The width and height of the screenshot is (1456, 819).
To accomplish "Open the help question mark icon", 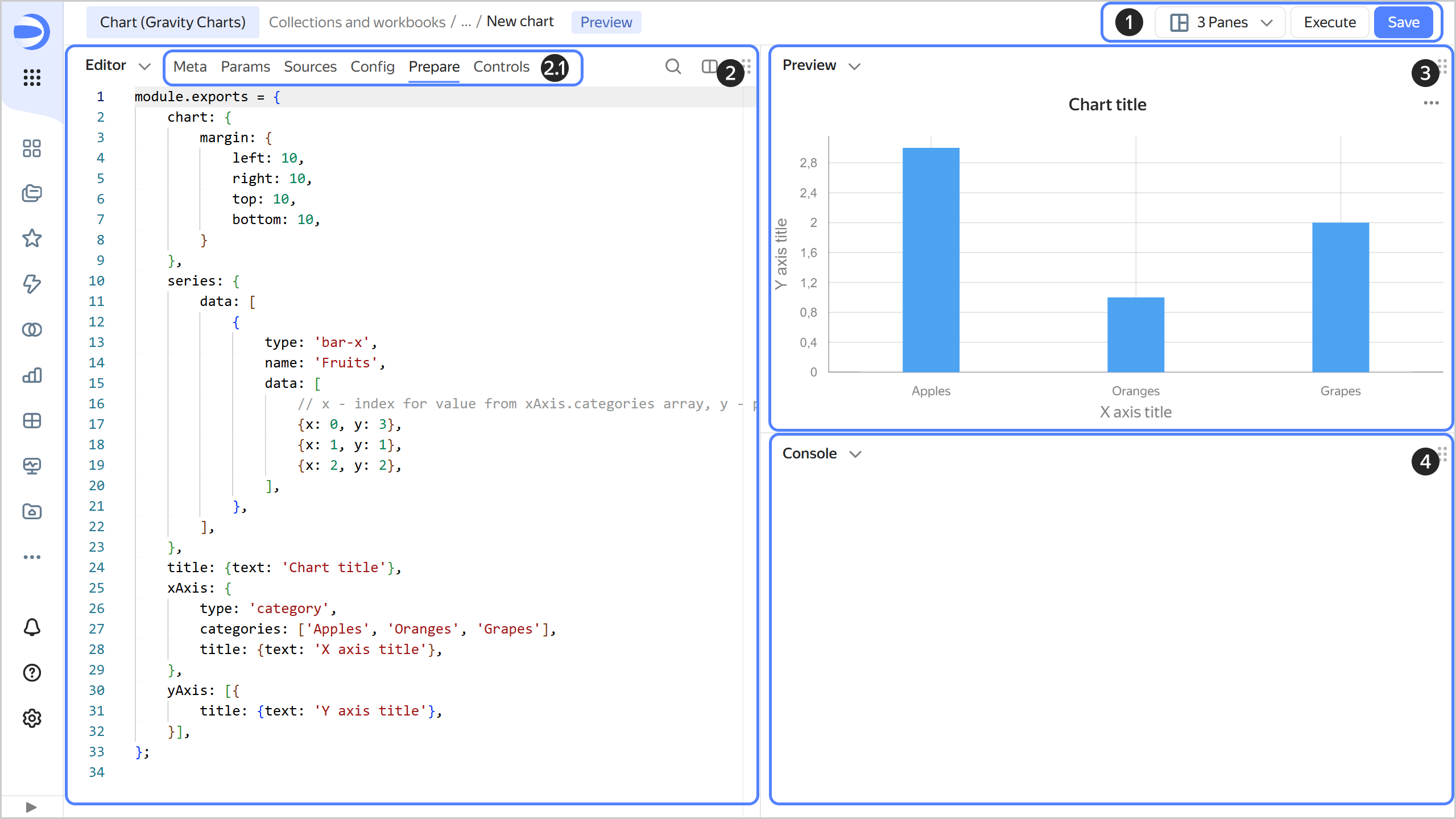I will pos(32,673).
